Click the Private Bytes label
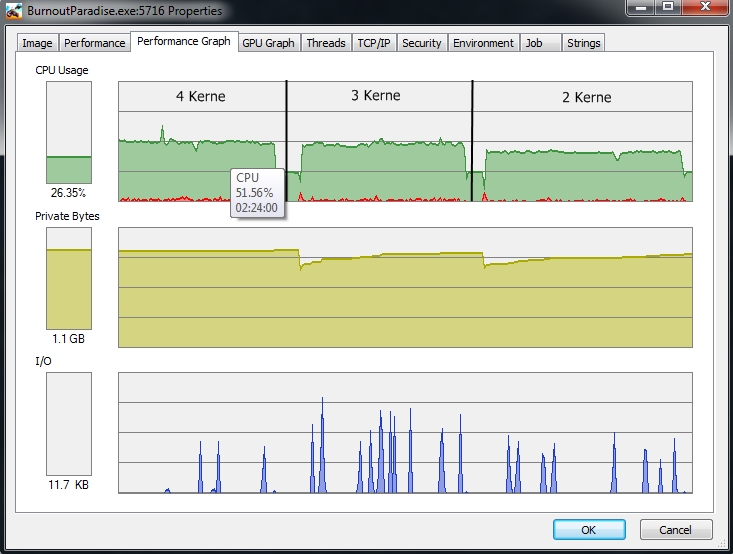The image size is (733, 554). coord(67,216)
